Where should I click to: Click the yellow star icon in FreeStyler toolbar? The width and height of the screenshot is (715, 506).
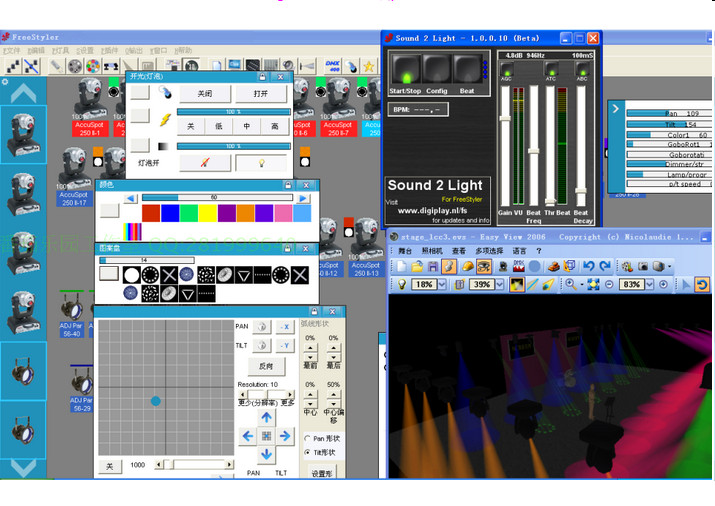(x=368, y=66)
